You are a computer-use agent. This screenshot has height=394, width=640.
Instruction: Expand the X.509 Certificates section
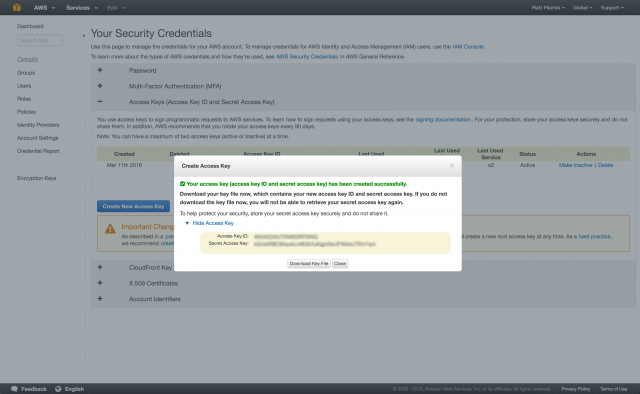point(100,283)
